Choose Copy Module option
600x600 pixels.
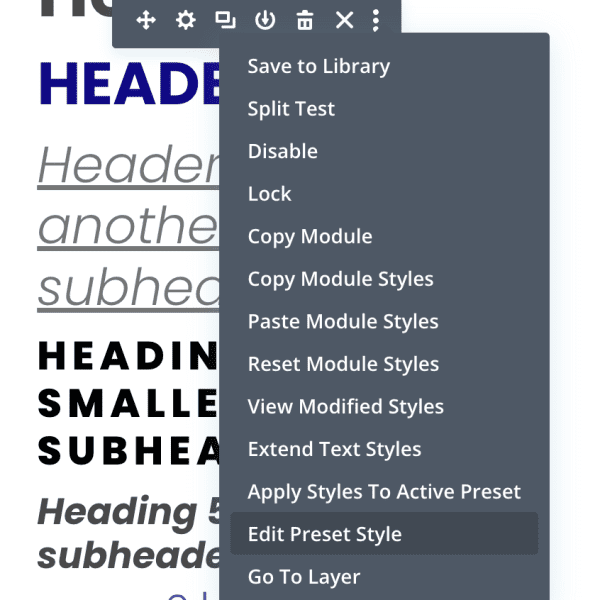pyautogui.click(x=310, y=237)
